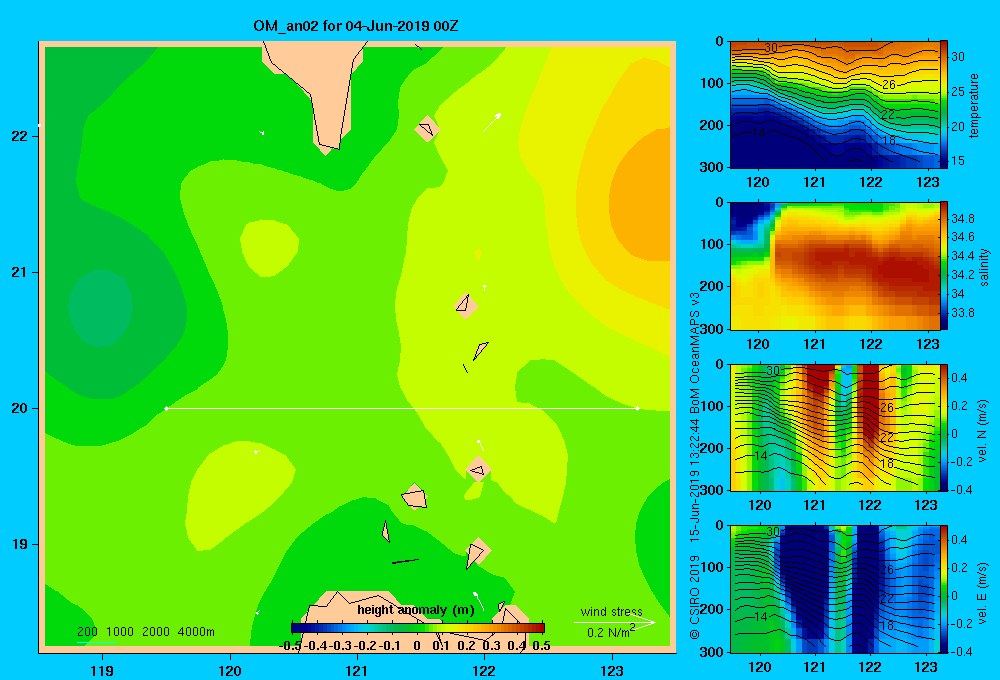Click the temperature colorbar
Viewport: 1000px width, 680px height.
944,105
